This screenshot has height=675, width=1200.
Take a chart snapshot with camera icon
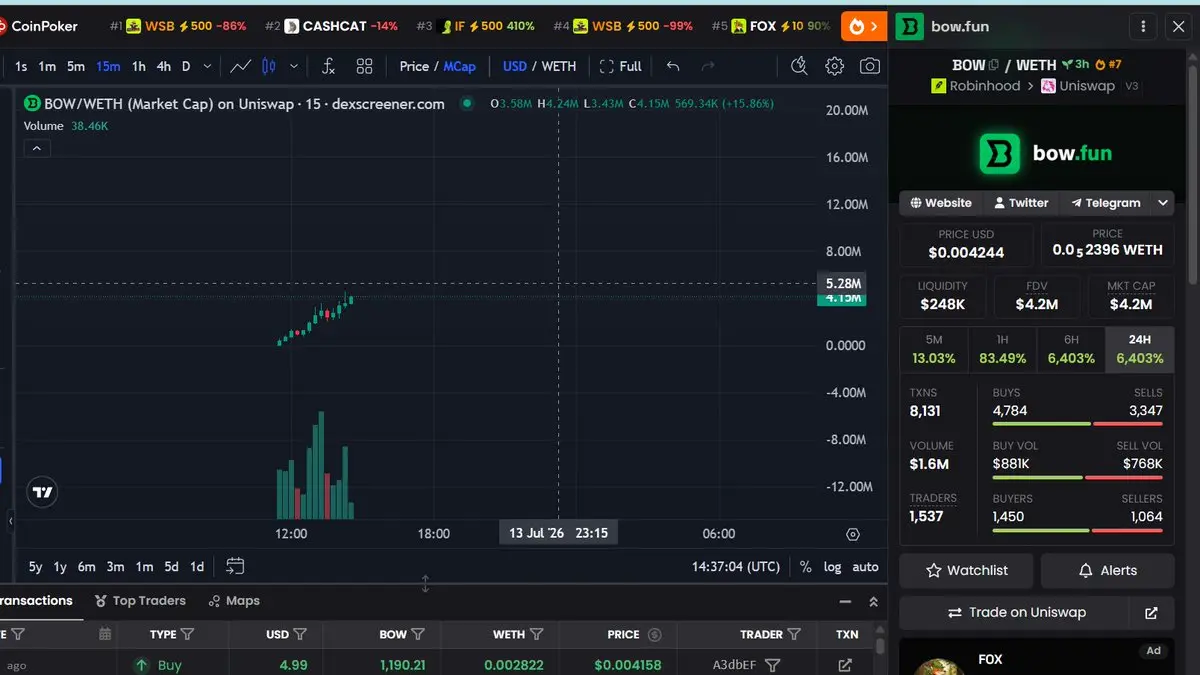[870, 66]
